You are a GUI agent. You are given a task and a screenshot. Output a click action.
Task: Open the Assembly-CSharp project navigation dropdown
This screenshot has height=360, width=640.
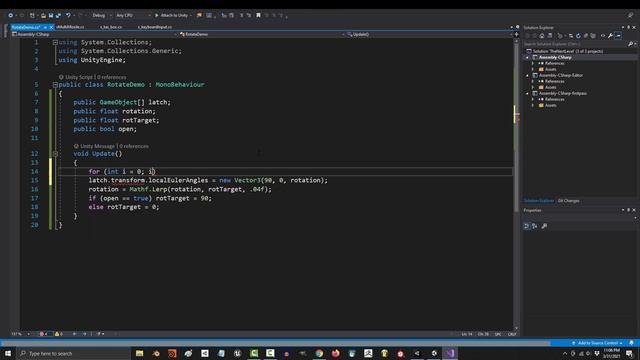[95, 35]
